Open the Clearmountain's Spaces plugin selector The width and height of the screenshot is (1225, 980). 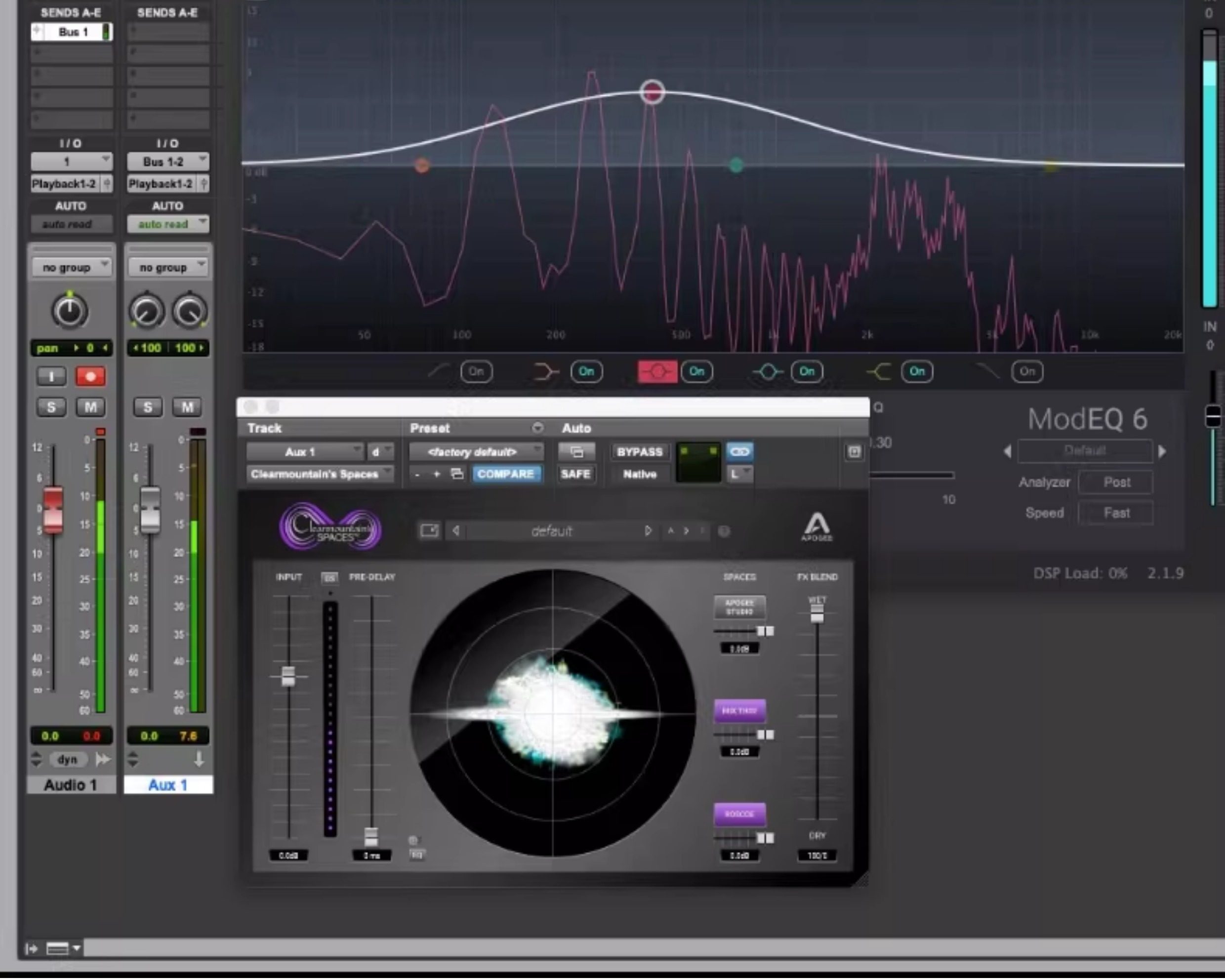(x=320, y=474)
